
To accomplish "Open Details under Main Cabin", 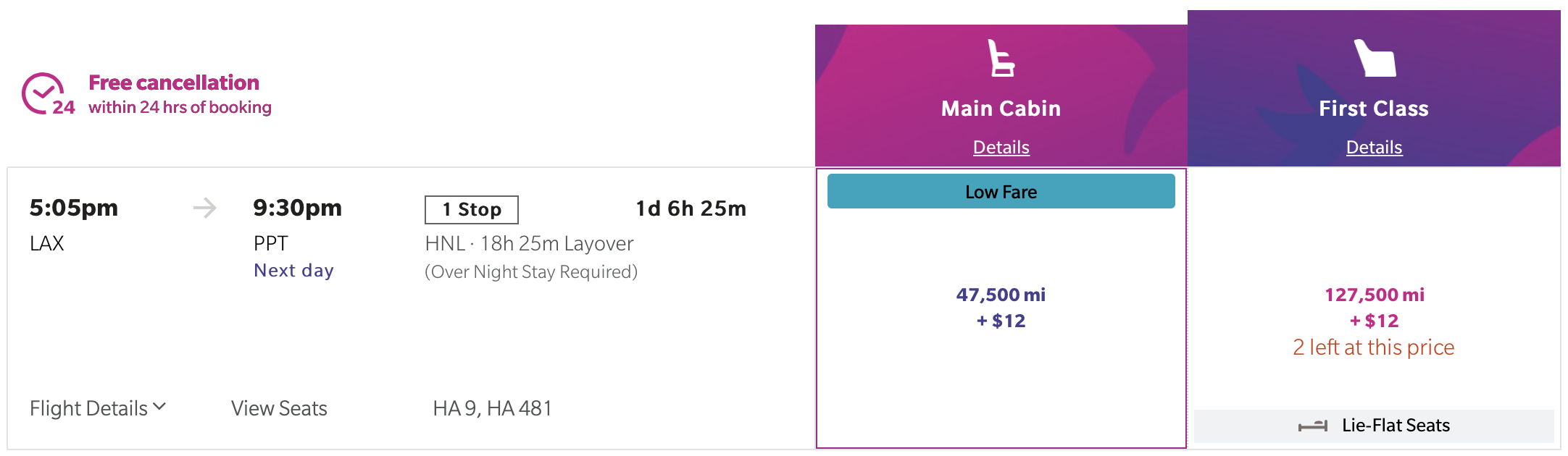I will (1001, 147).
